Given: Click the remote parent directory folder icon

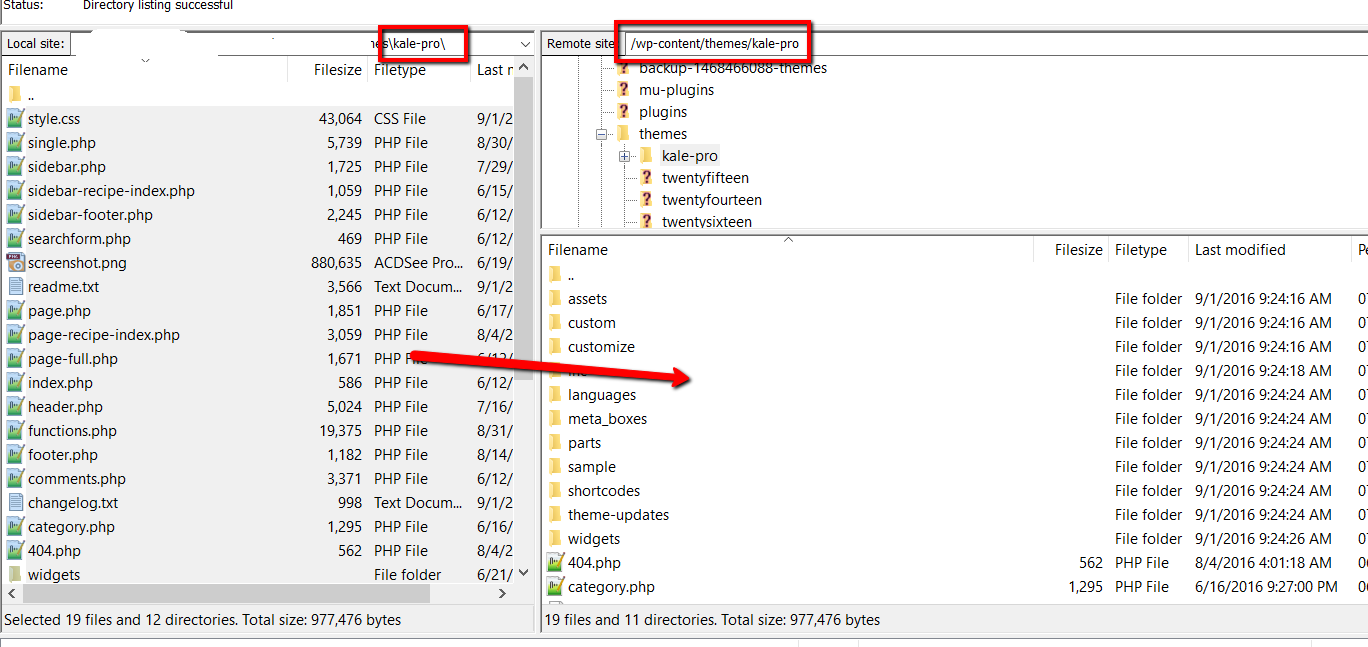Looking at the screenshot, I should tap(556, 275).
